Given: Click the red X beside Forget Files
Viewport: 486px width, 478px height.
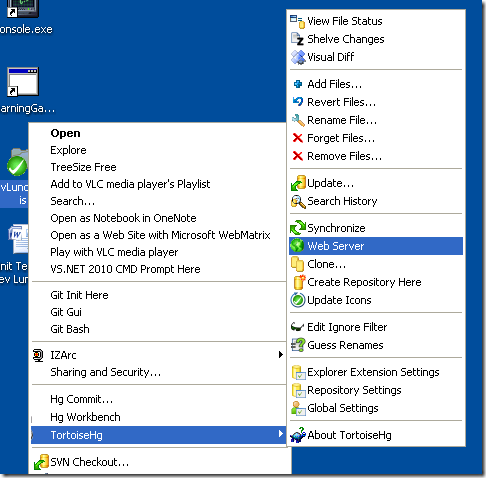Looking at the screenshot, I should (298, 138).
